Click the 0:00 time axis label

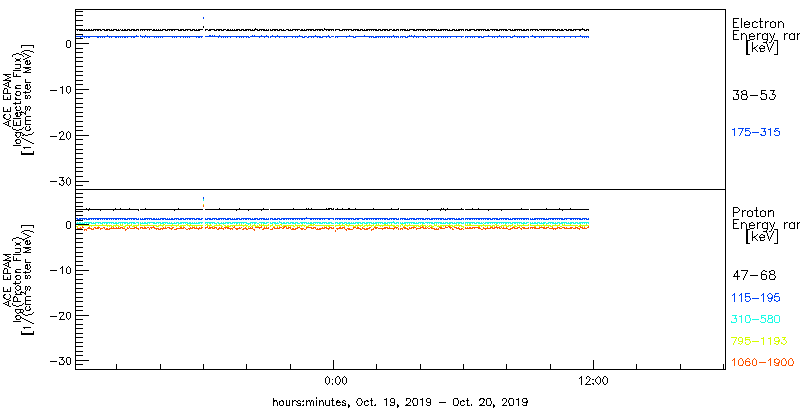tap(336, 380)
